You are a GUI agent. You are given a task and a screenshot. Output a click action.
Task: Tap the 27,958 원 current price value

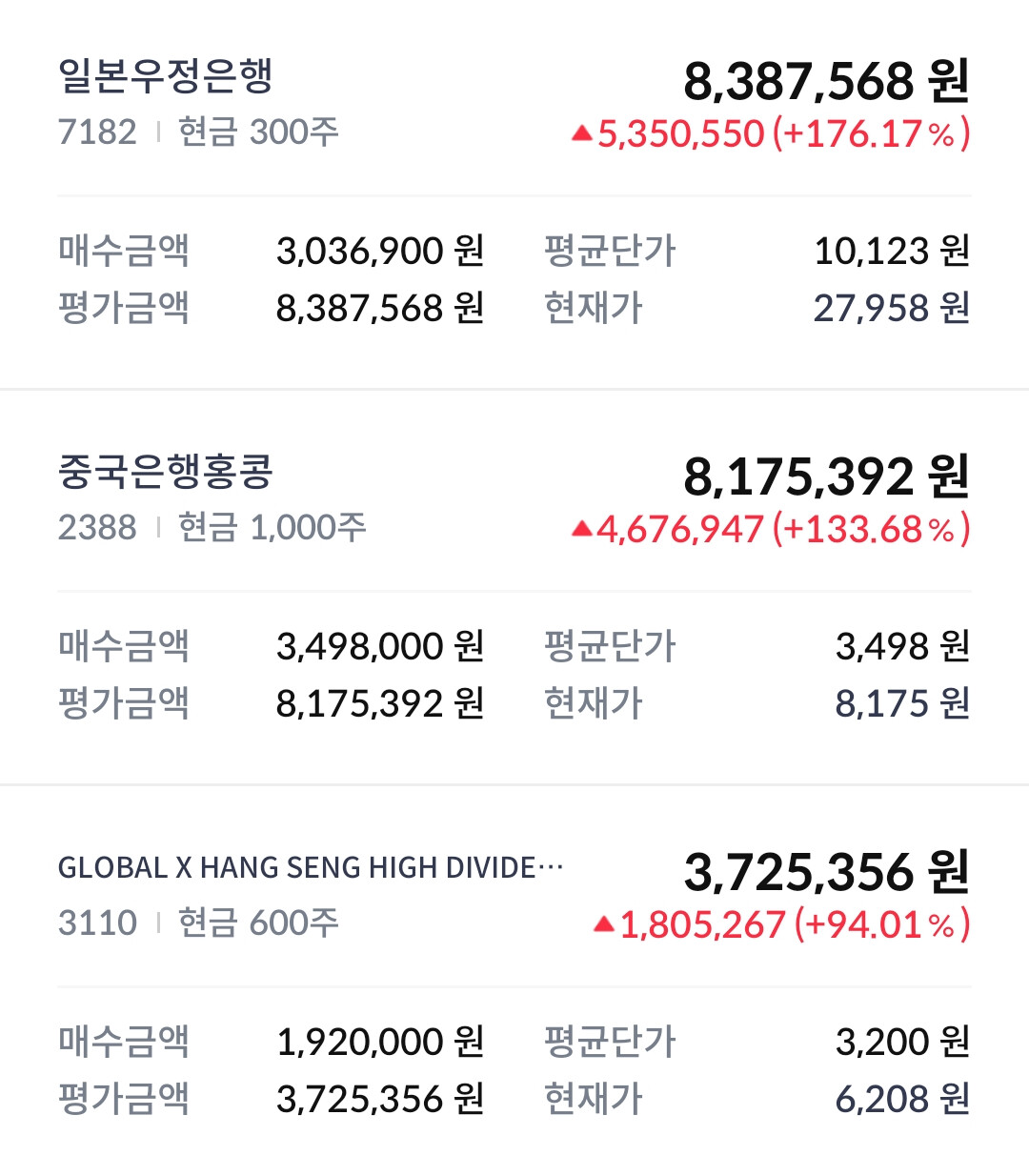coord(891,308)
